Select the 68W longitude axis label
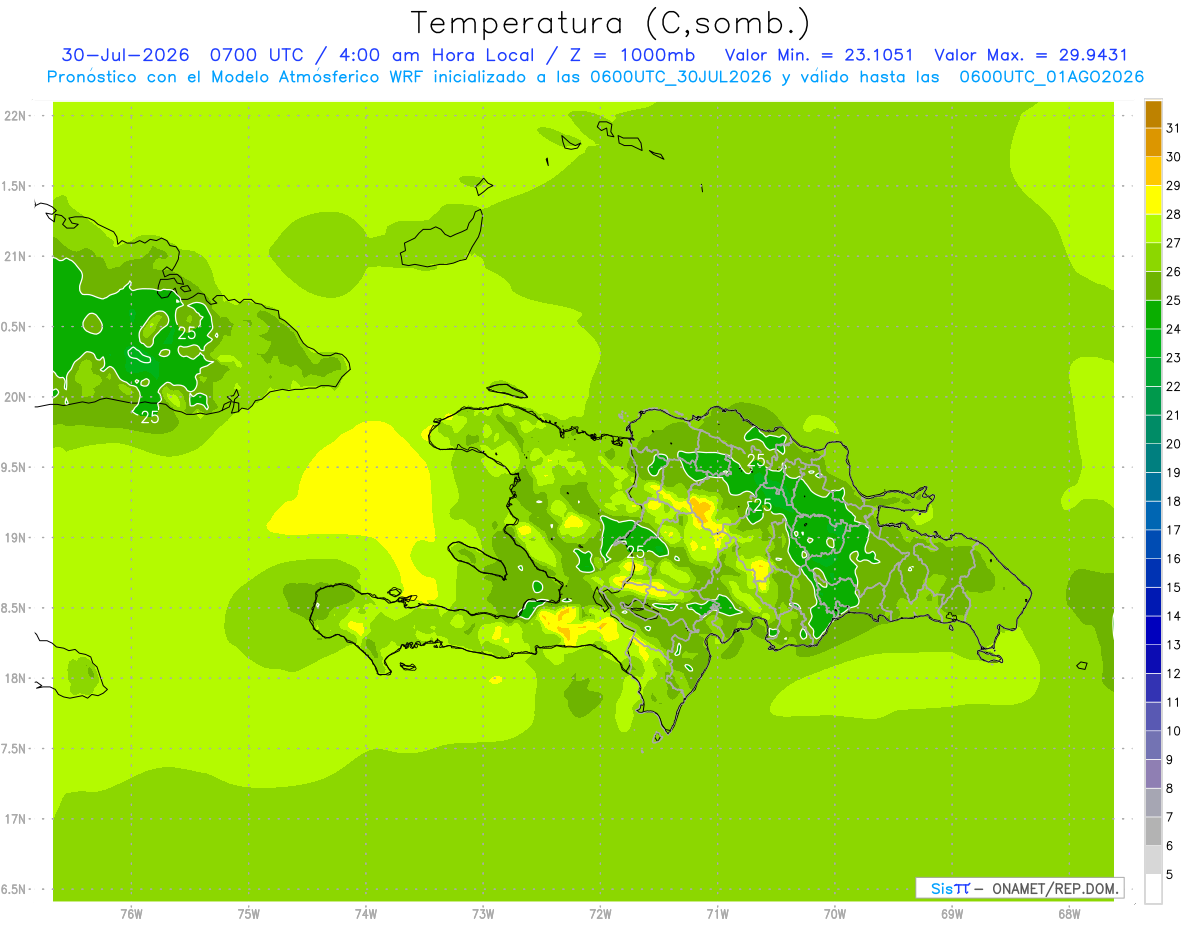The height and width of the screenshot is (927, 1200). (x=1069, y=914)
